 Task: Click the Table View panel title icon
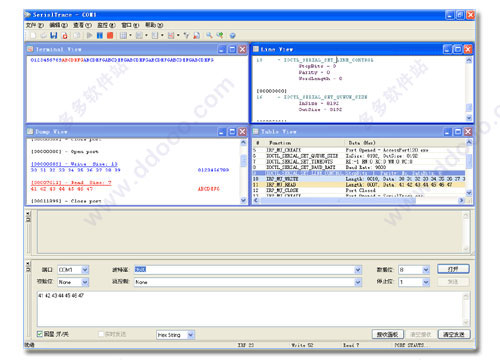(256, 131)
